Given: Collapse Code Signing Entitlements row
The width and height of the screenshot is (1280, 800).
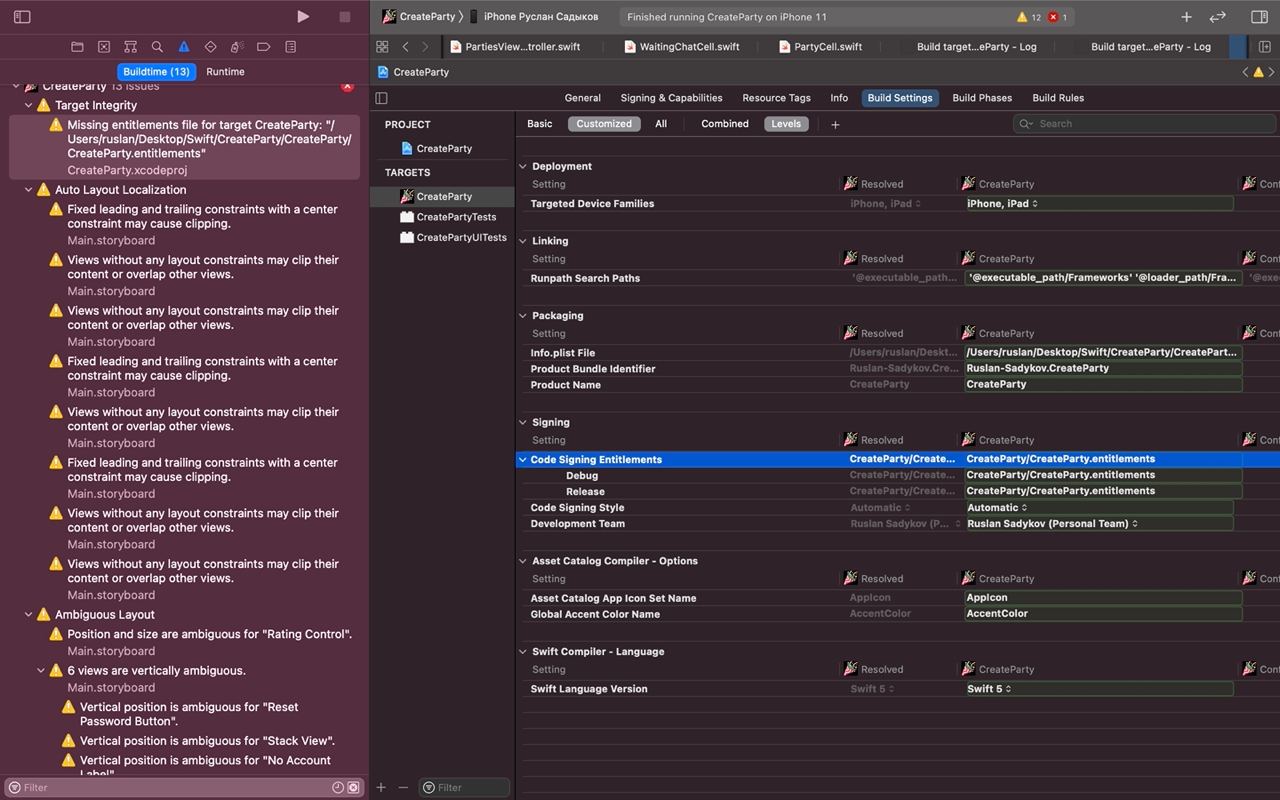Looking at the screenshot, I should 522,460.
